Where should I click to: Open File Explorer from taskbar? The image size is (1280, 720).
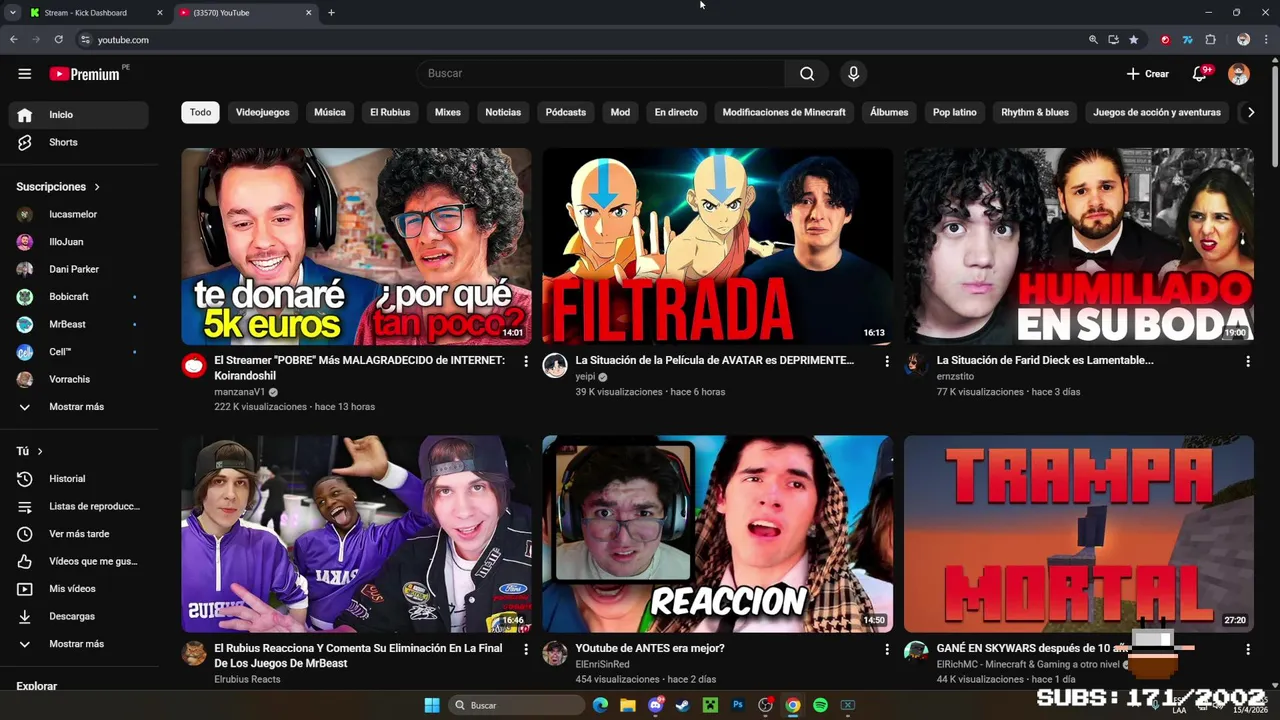pos(628,706)
